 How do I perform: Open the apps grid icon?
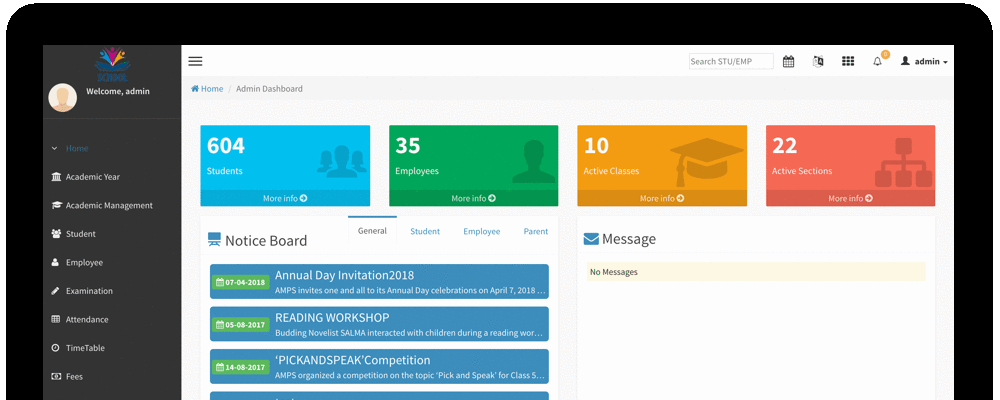[848, 61]
